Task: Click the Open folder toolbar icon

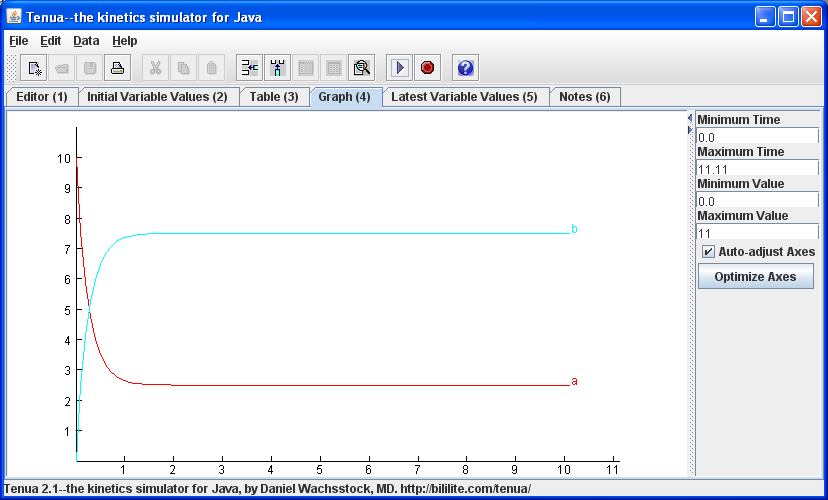Action: [62, 68]
